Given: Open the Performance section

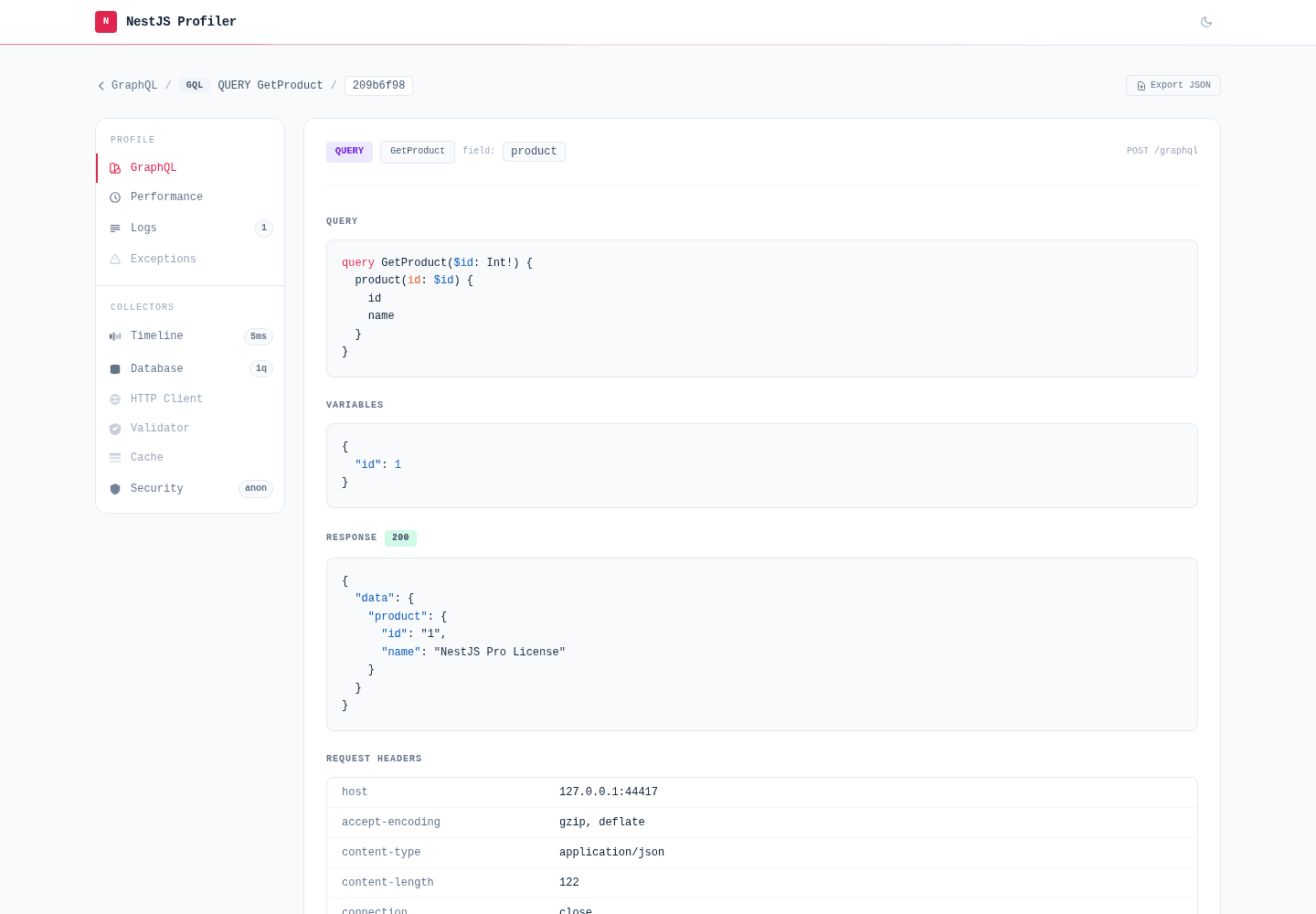Looking at the screenshot, I should point(190,197).
